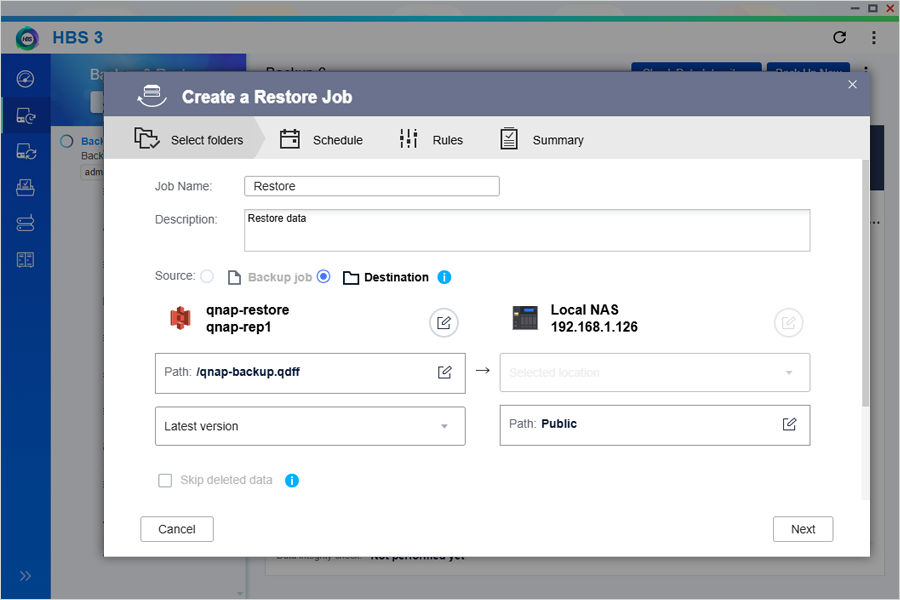This screenshot has width=900, height=600.
Task: Edit the Public destination path
Action: point(789,424)
